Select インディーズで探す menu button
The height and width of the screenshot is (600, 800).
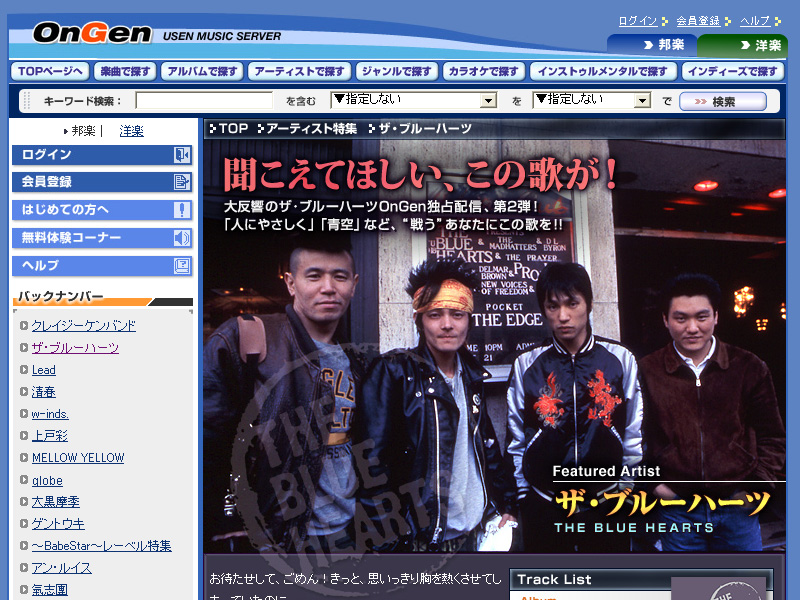(733, 71)
